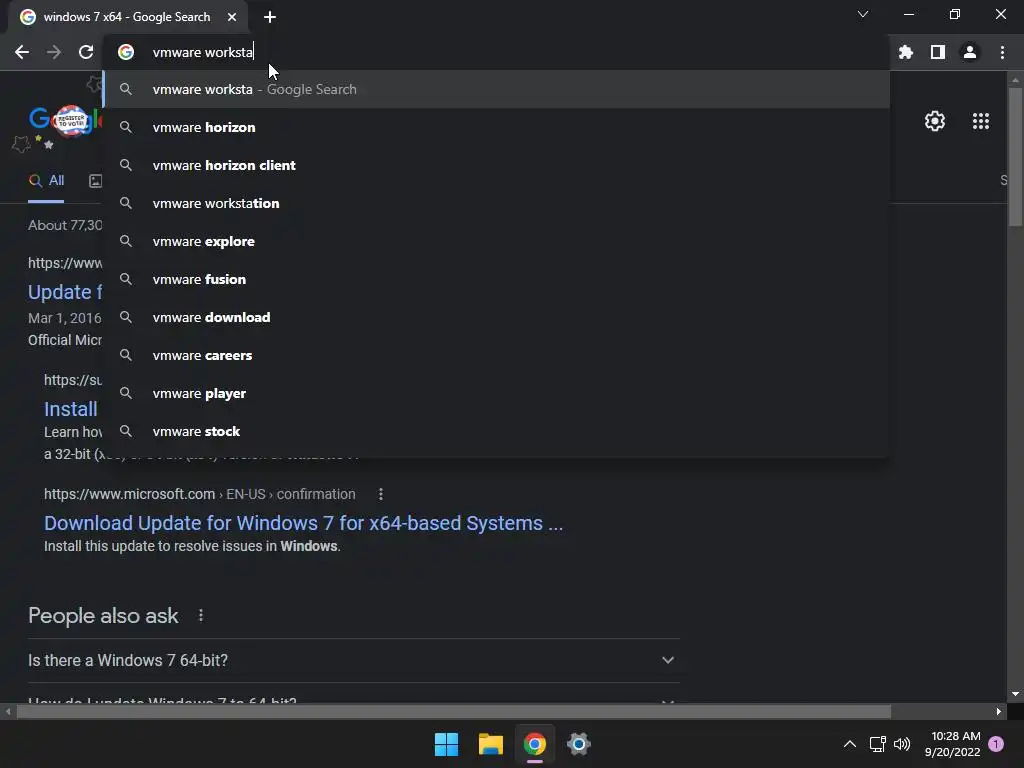
Task: Open the side panel icon
Action: [938, 52]
